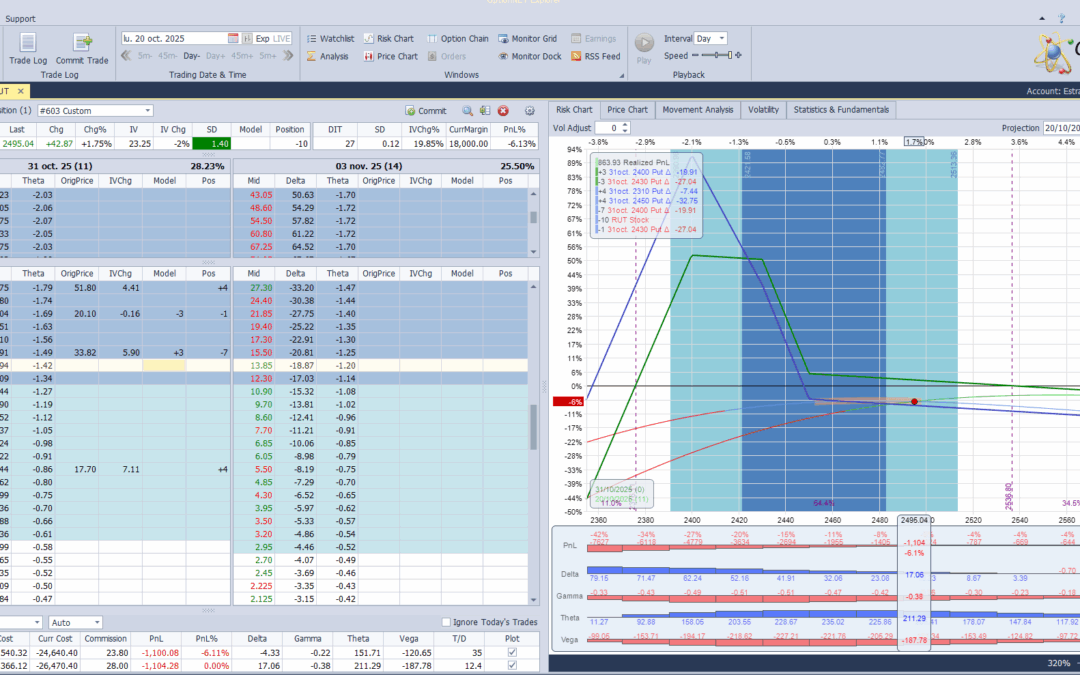This screenshot has height=675, width=1080.
Task: Open the Monitor Dock window
Action: point(530,56)
